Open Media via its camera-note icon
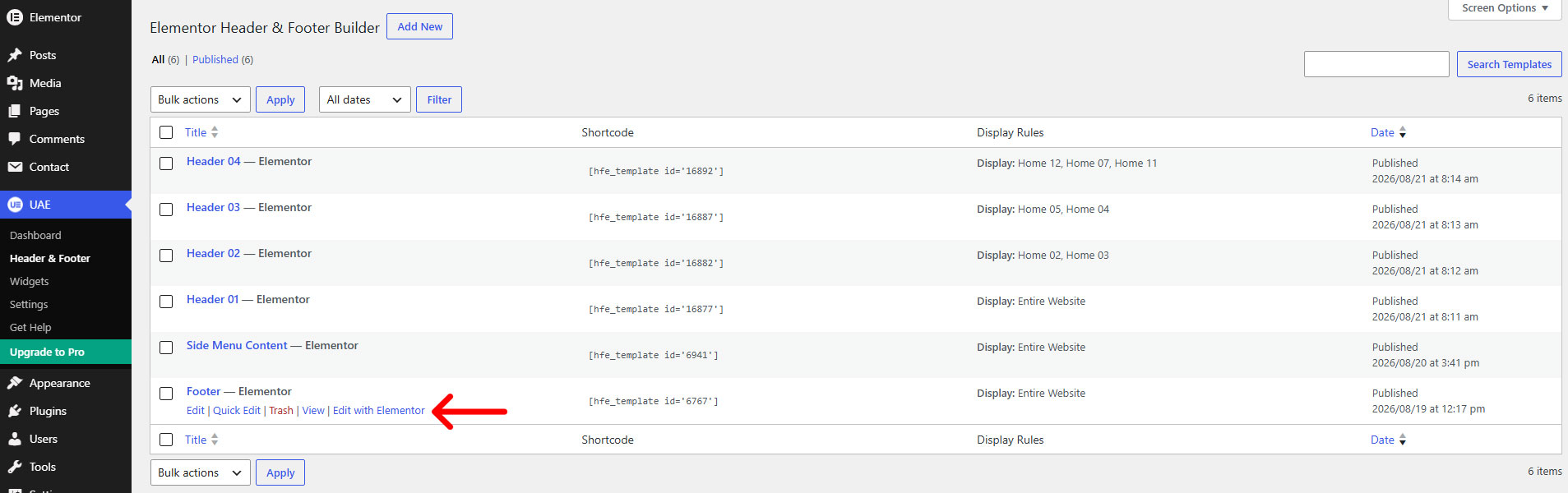This screenshot has height=493, width=1568. (x=15, y=83)
